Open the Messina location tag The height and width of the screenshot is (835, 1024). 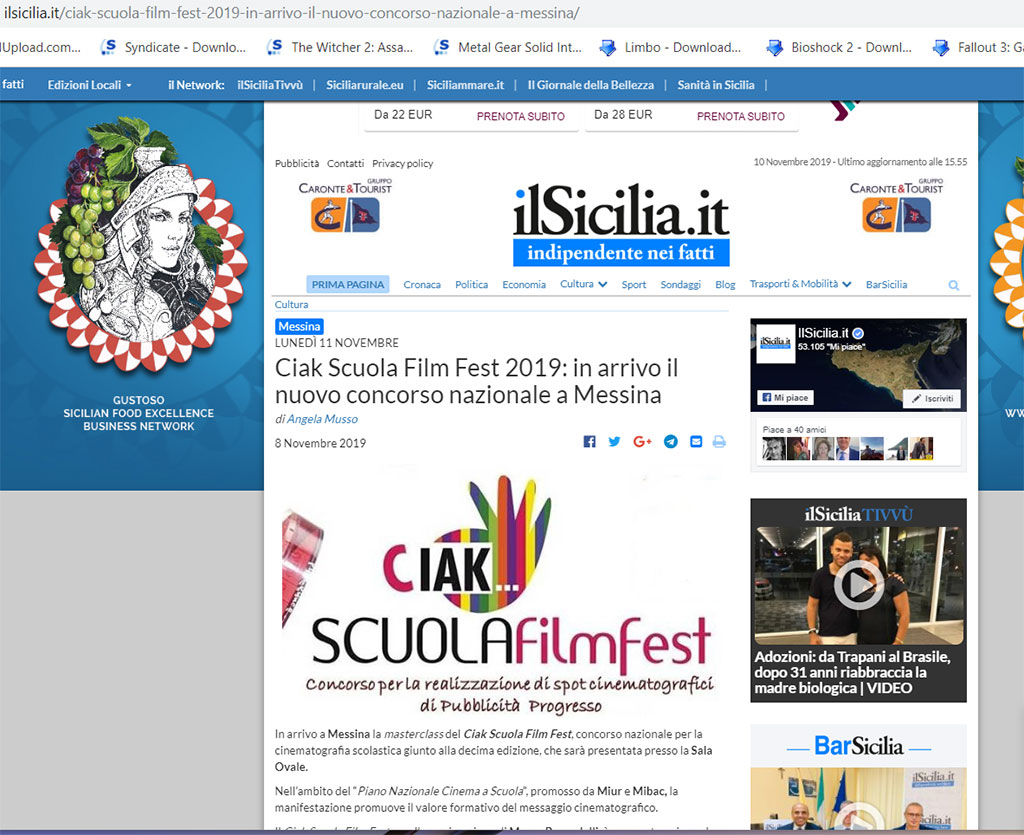(299, 326)
